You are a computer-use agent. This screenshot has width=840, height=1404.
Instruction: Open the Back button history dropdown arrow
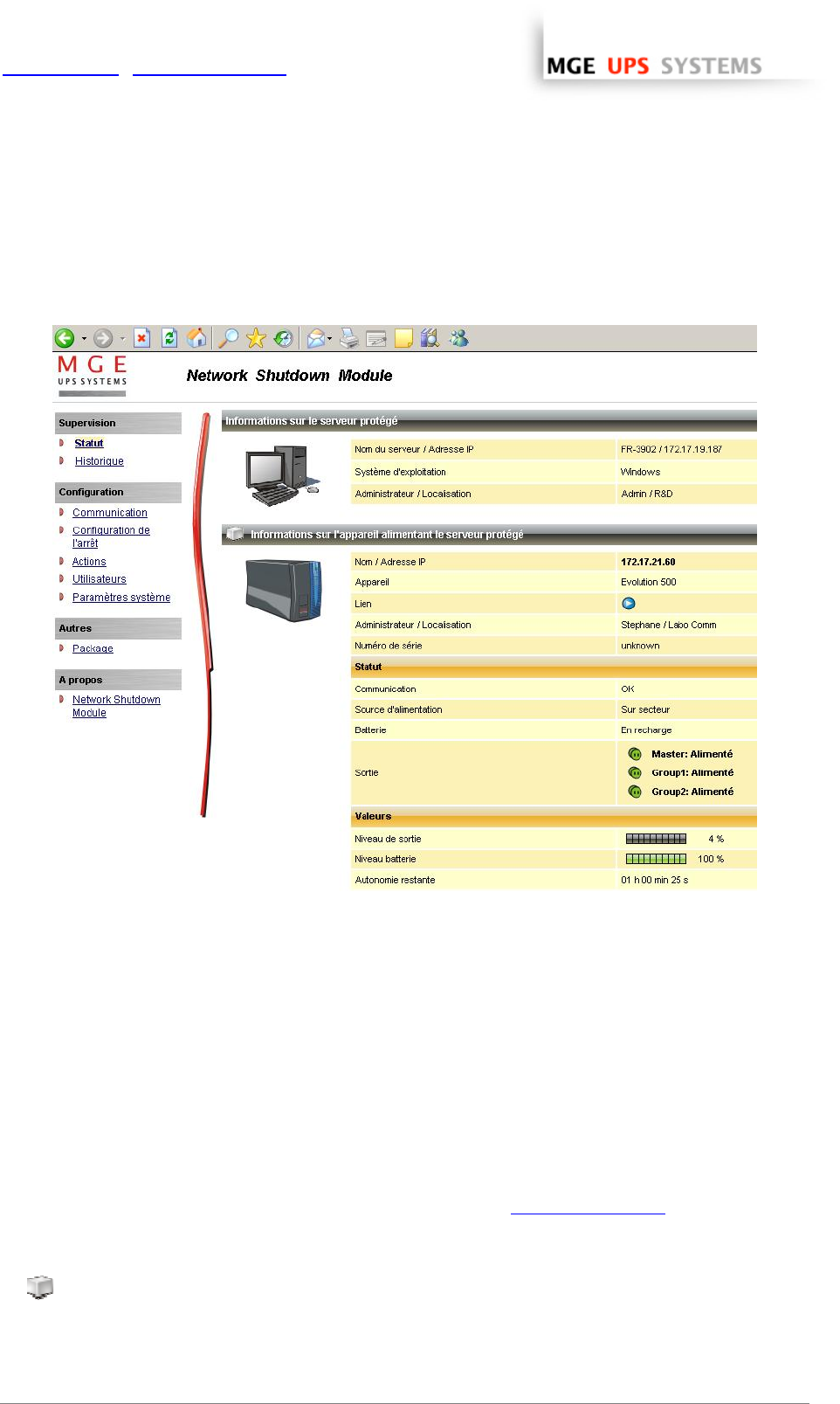(x=84, y=339)
